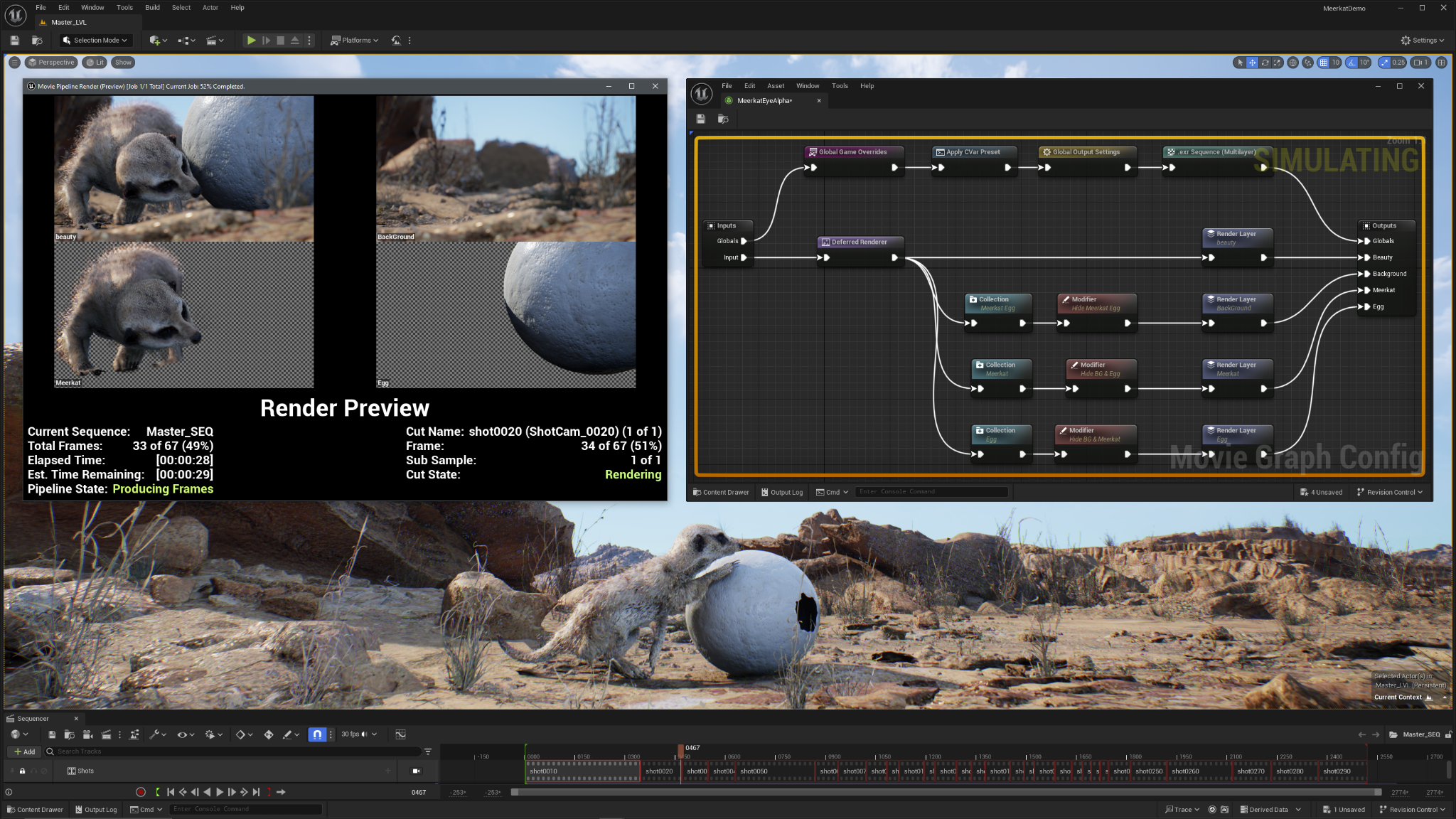The image size is (1456, 819).
Task: Open the Selection Mode dropdown
Action: pos(95,41)
